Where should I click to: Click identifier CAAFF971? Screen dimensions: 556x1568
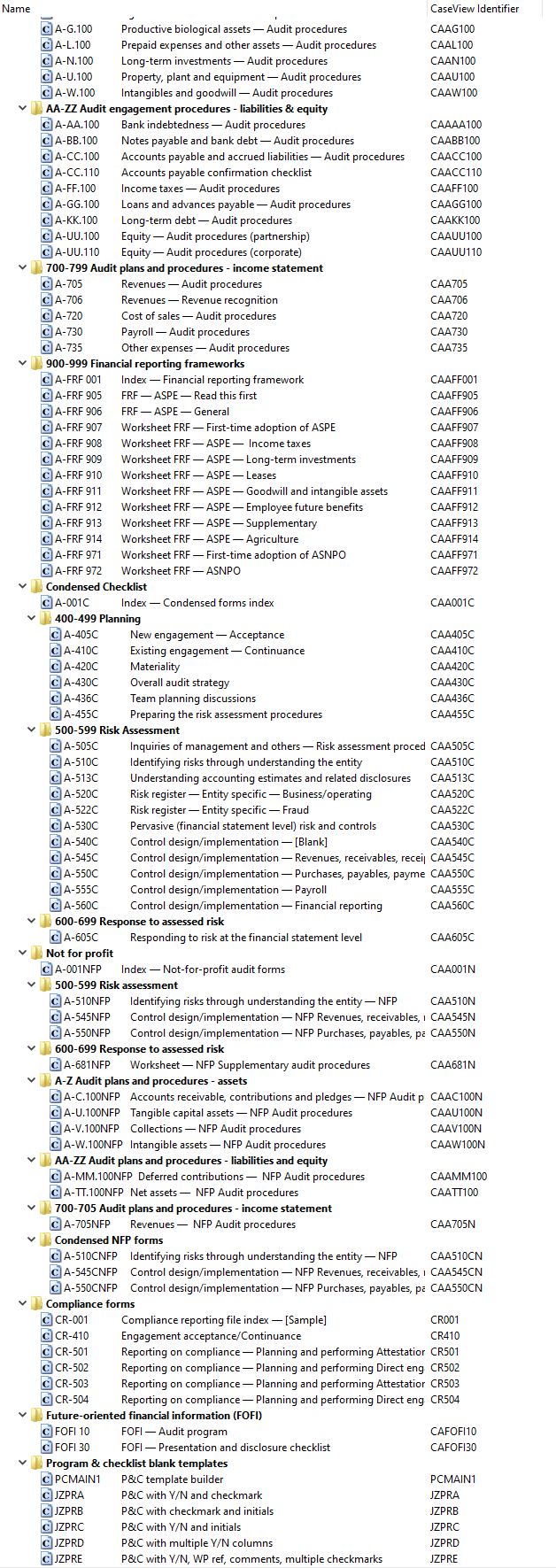coord(454,555)
